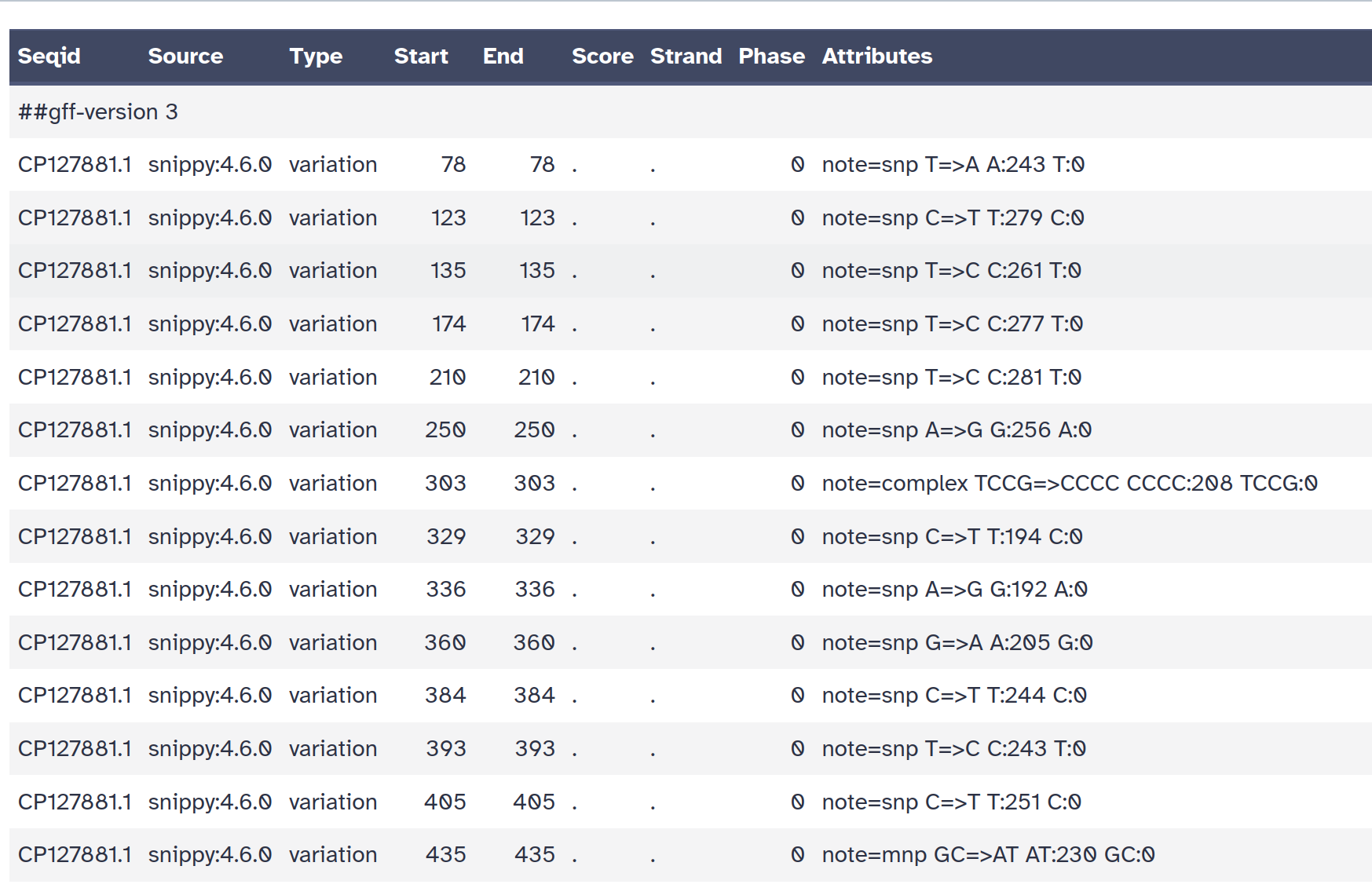This screenshot has height=888, width=1372.
Task: Click the Start value 123 cell
Action: click(448, 218)
